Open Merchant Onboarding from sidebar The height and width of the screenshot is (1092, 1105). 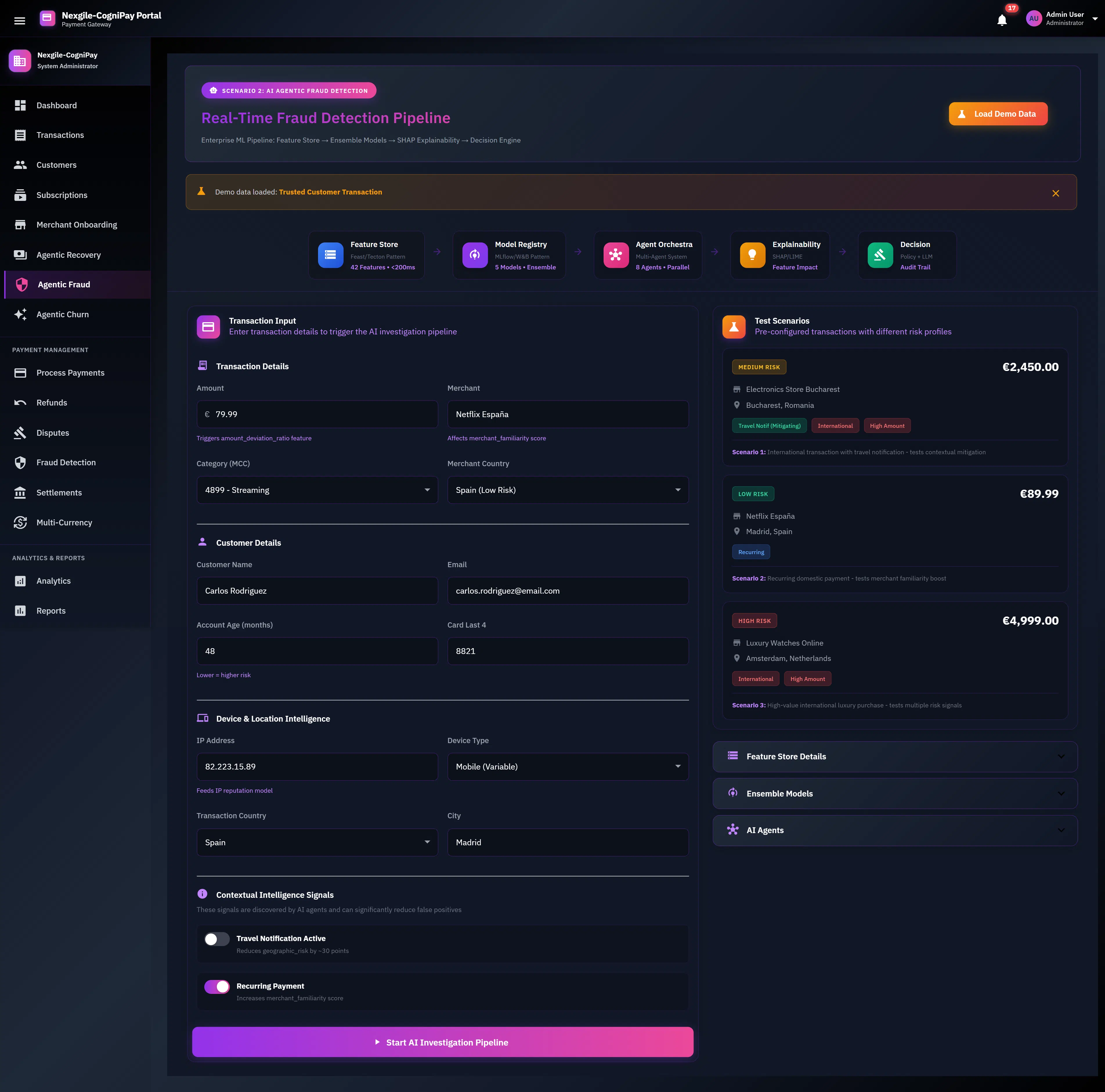tap(76, 224)
